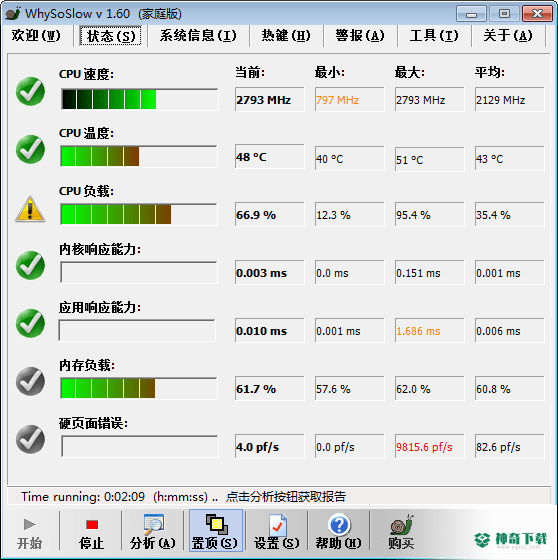Image resolution: width=558 pixels, height=560 pixels.
Task: Close the WhySoSlow window
Action: (x=537, y=14)
